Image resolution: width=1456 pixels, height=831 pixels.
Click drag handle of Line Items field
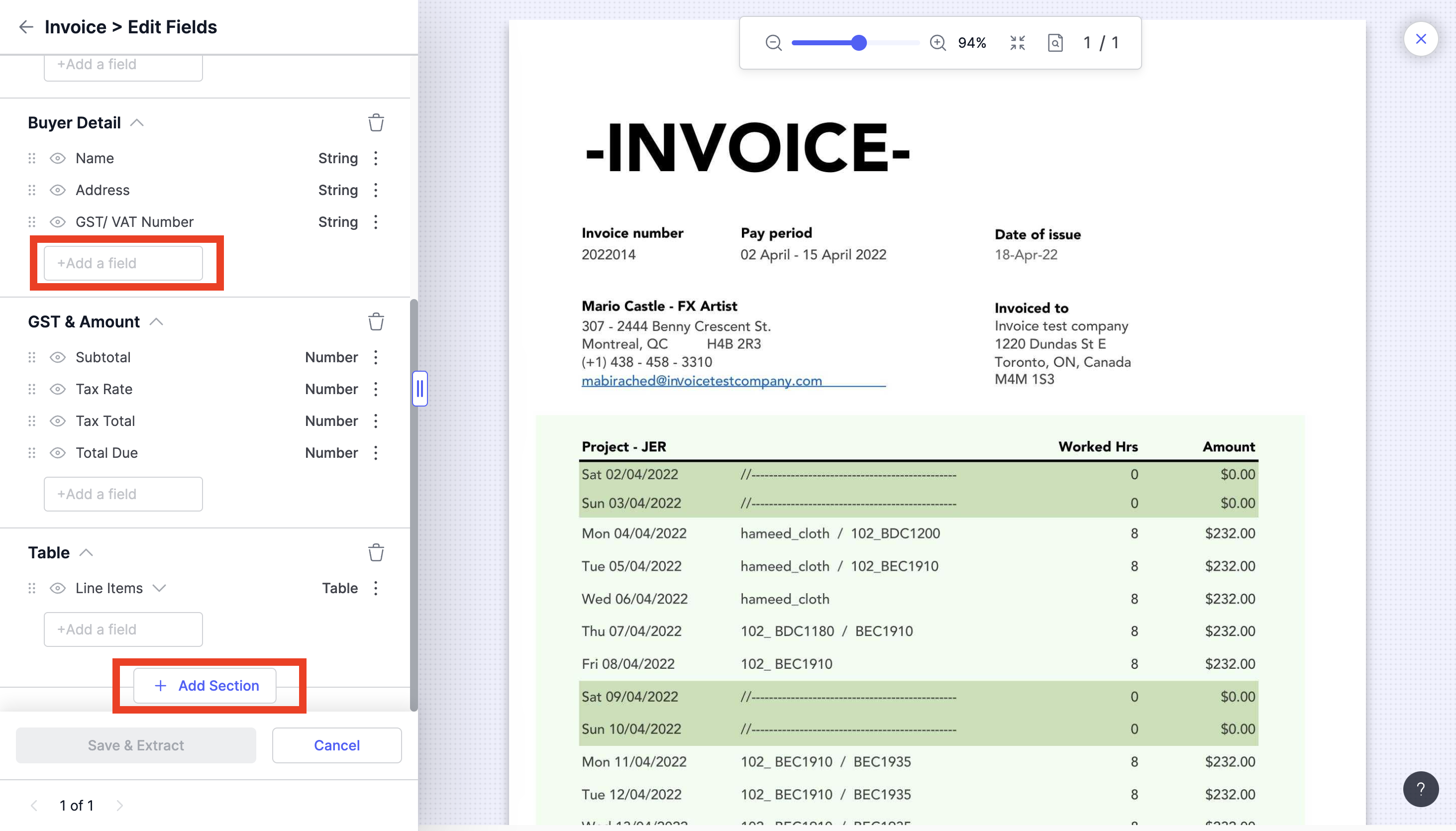click(32, 589)
